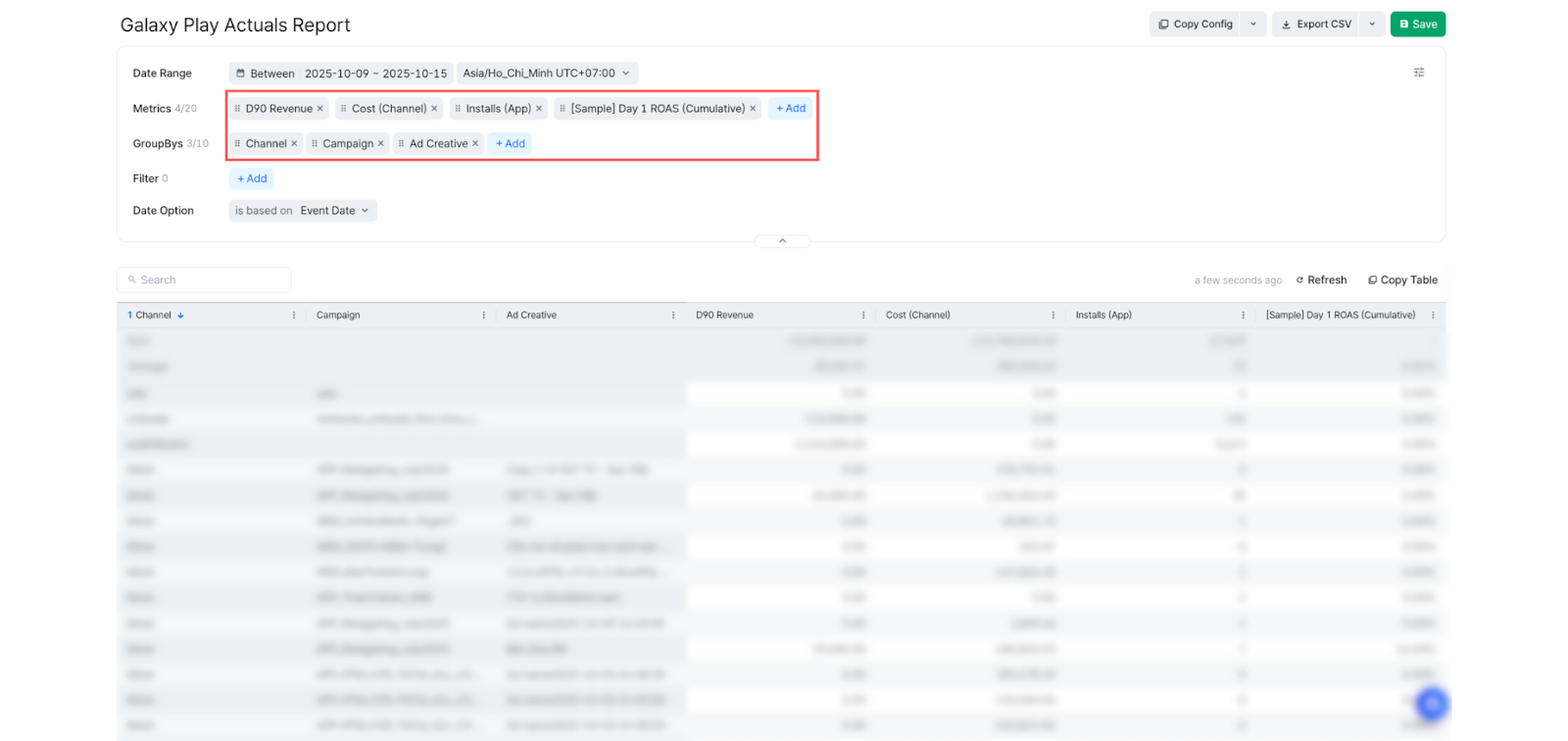Sort by D90 Revenue column header
Screen dimensions: 1568x741
[724, 316]
